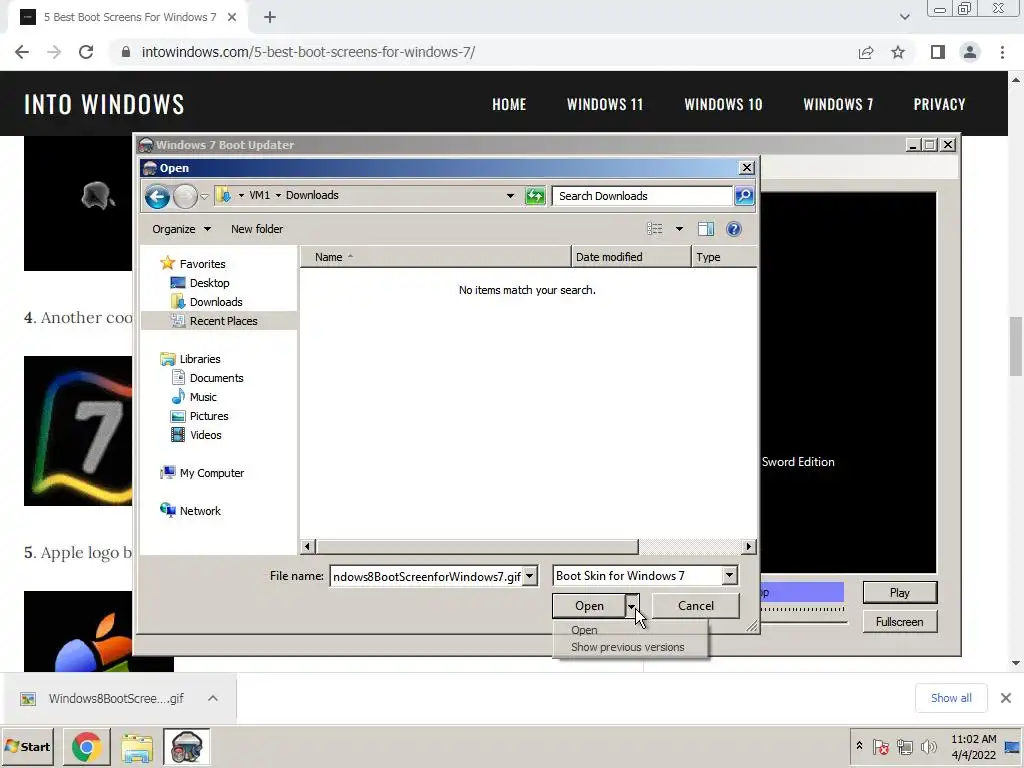Click the Open button
Screen dimensions: 1024x768
point(589,606)
